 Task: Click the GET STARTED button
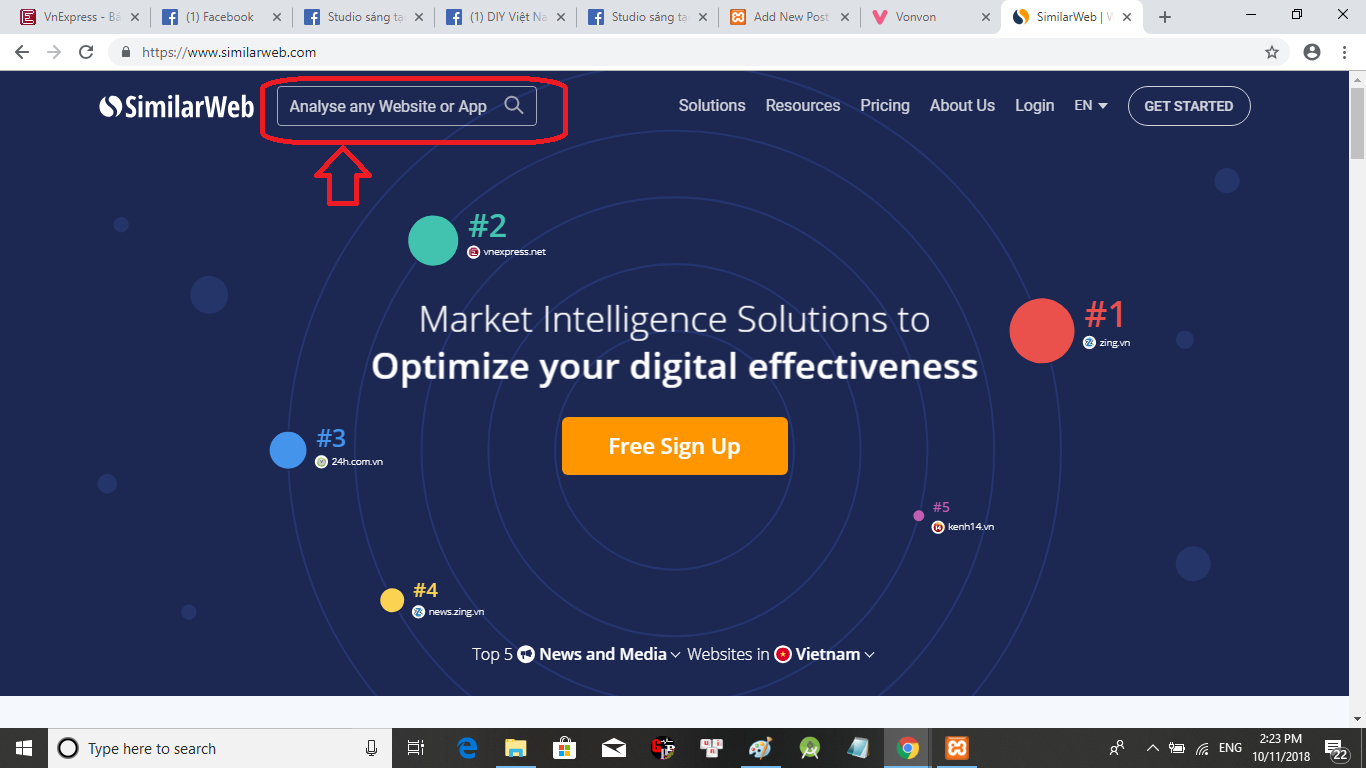[x=1188, y=106]
